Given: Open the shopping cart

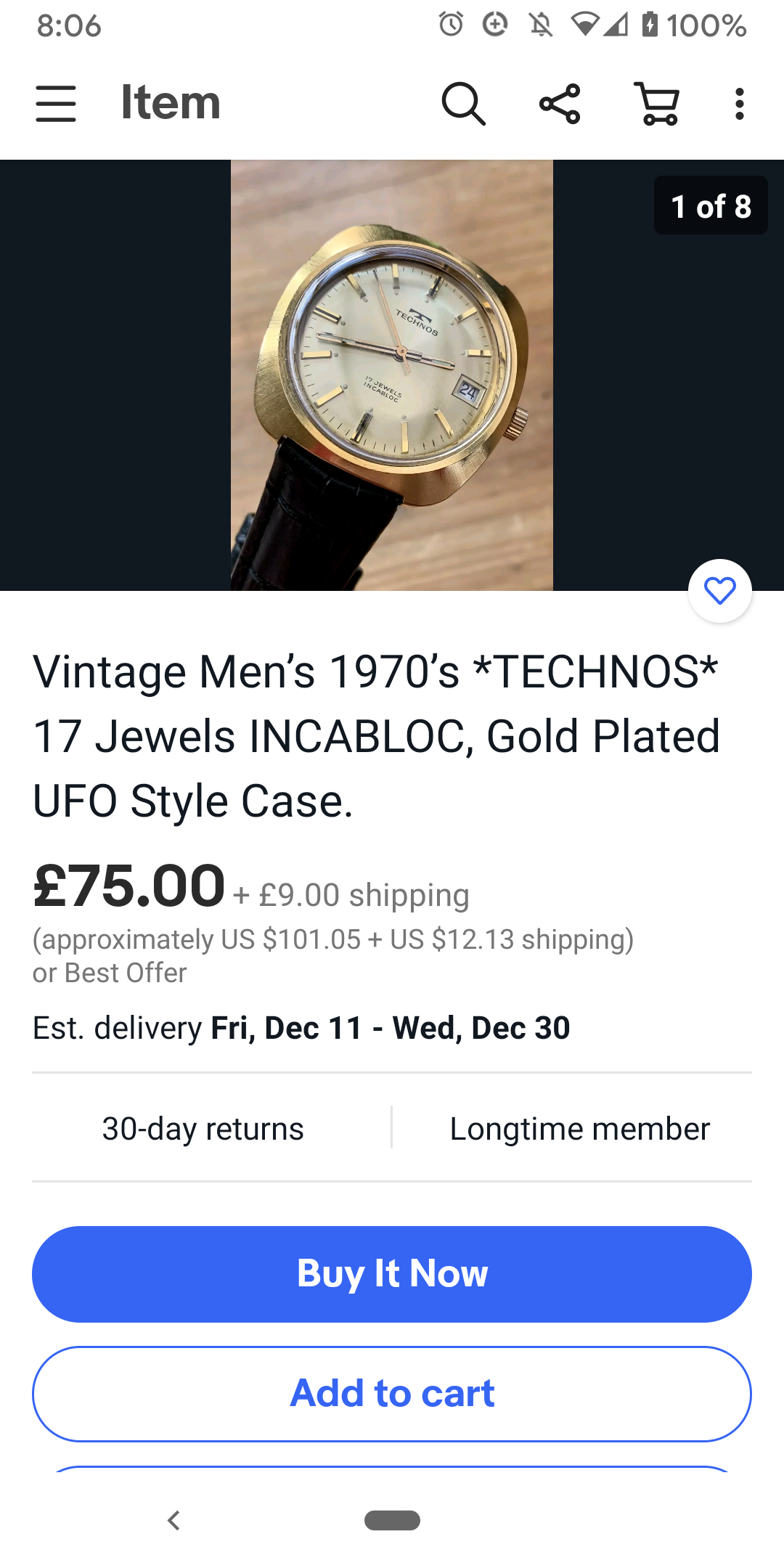Looking at the screenshot, I should pyautogui.click(x=657, y=104).
